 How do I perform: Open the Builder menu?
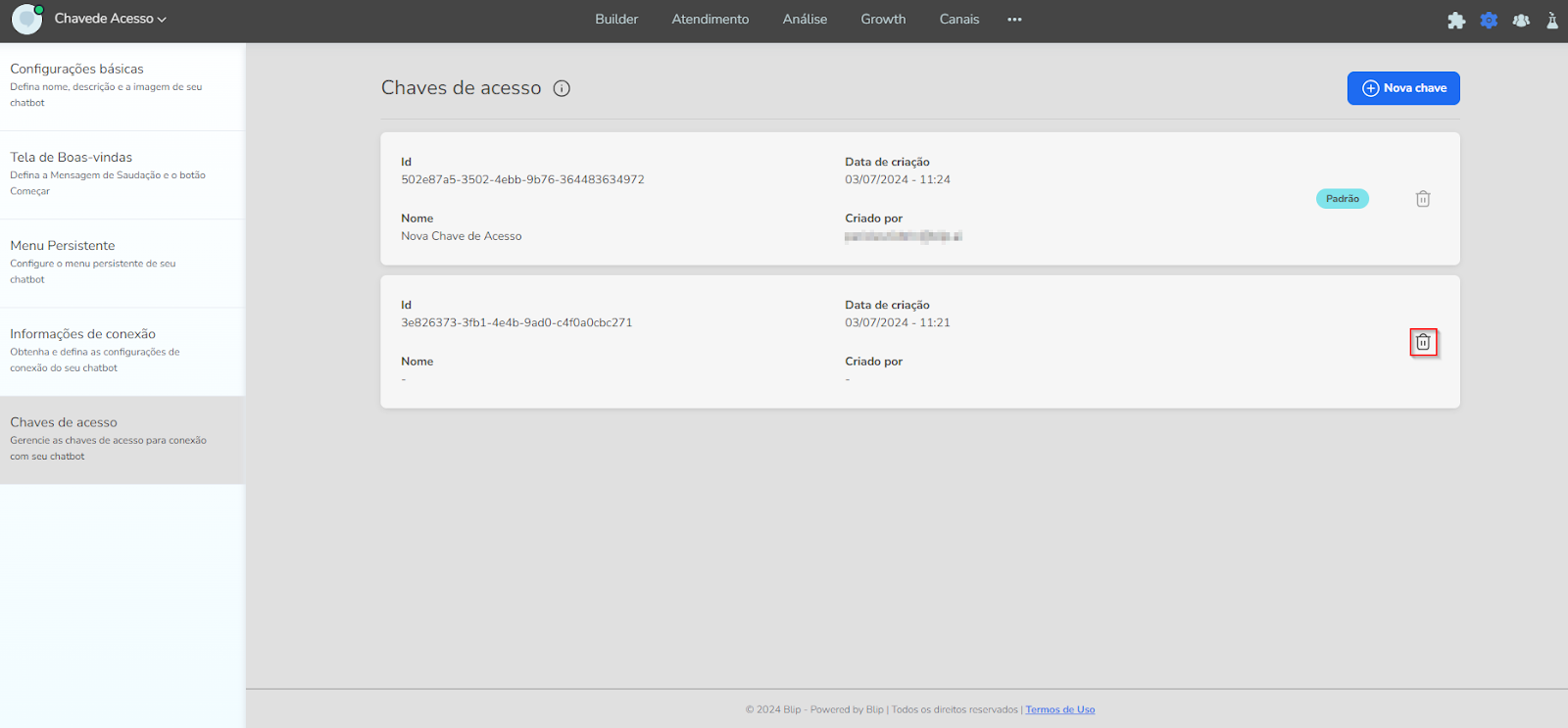point(616,20)
